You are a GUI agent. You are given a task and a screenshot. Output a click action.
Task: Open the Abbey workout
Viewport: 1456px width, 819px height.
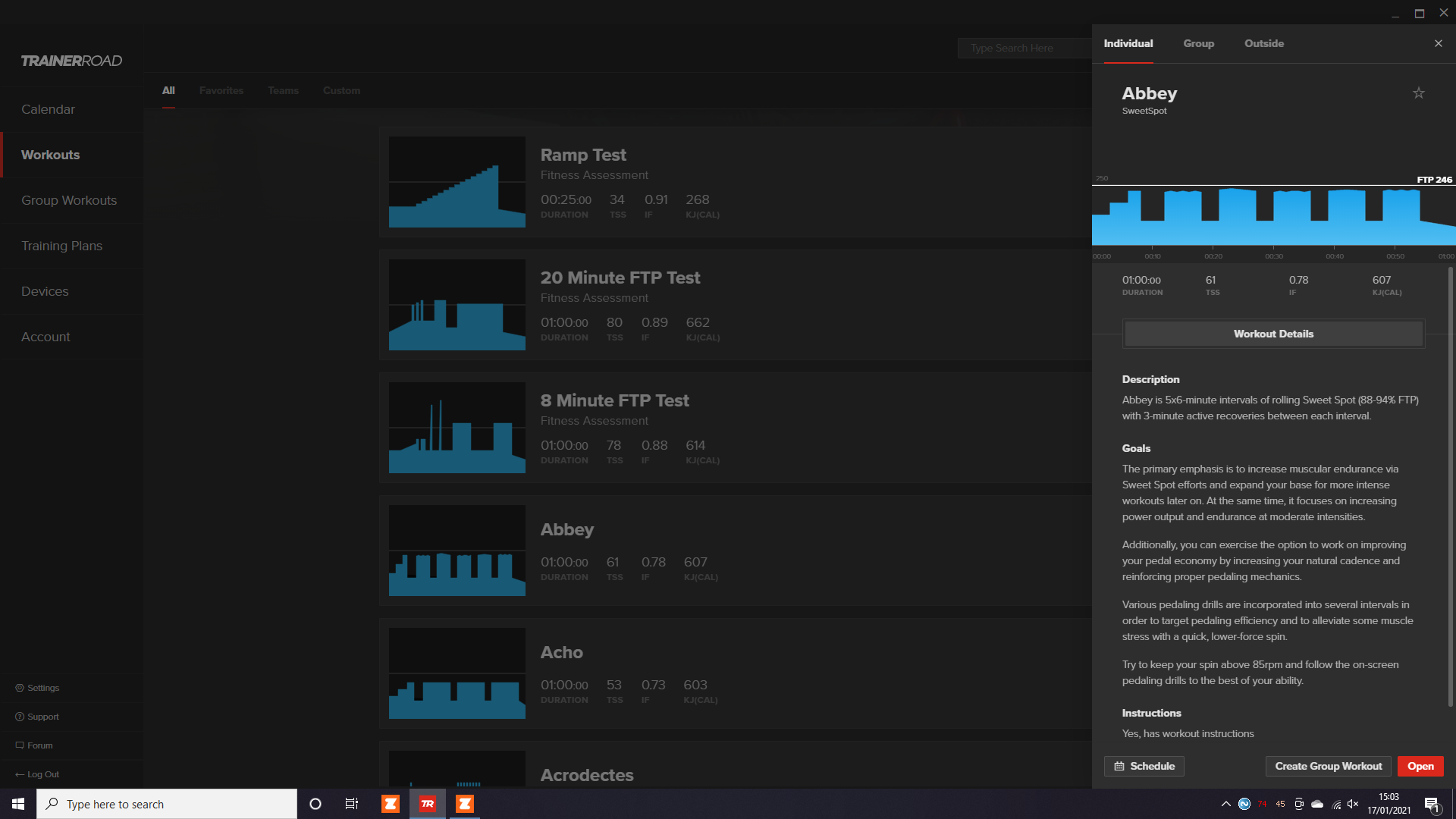tap(1420, 766)
